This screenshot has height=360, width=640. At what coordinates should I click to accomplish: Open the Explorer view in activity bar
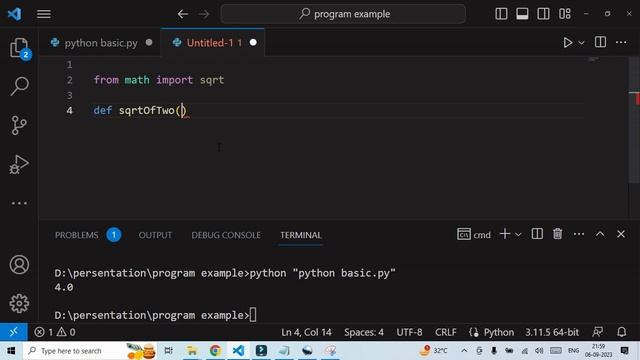click(19, 48)
